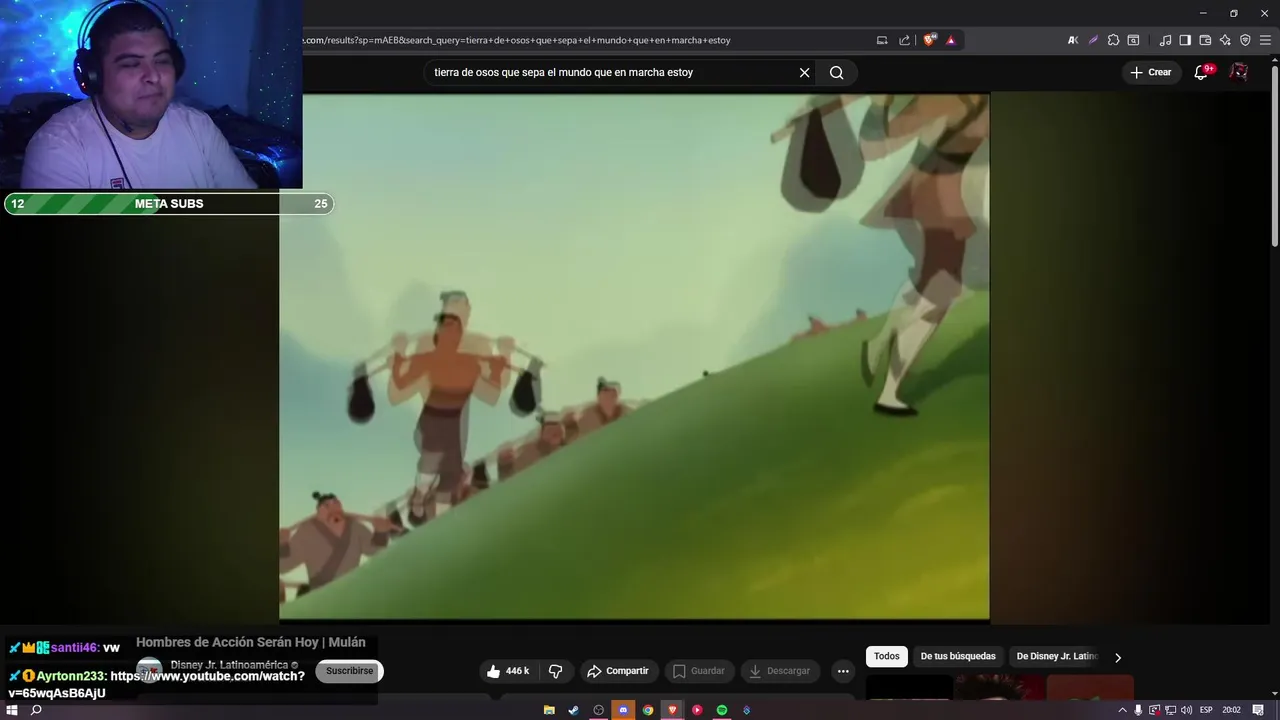Open the purple feather extension icon
The image size is (1280, 720).
[1093, 40]
